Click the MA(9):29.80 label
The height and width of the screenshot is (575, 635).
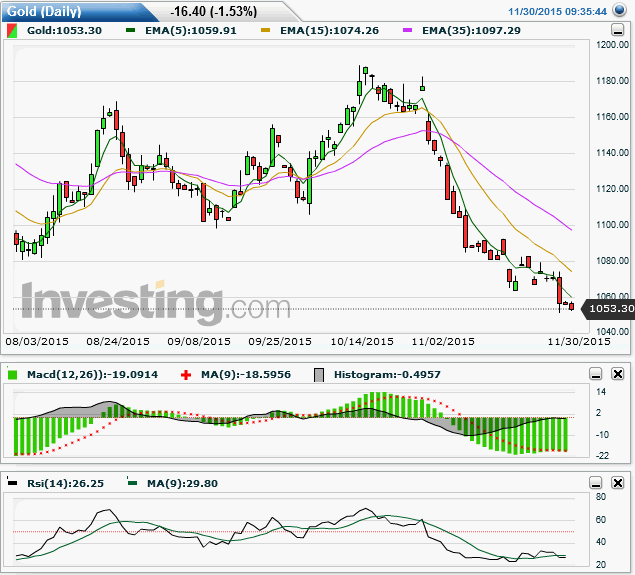coord(182,483)
